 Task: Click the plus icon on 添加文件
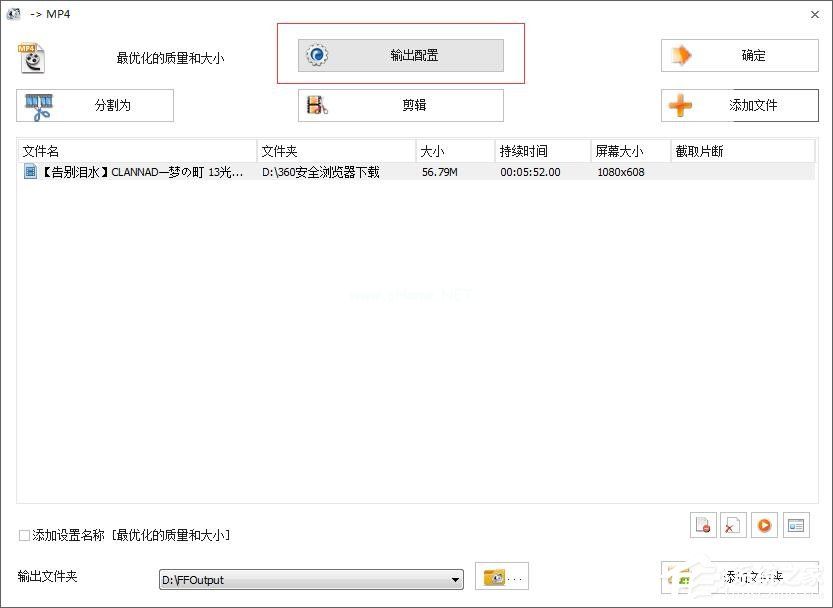click(682, 105)
